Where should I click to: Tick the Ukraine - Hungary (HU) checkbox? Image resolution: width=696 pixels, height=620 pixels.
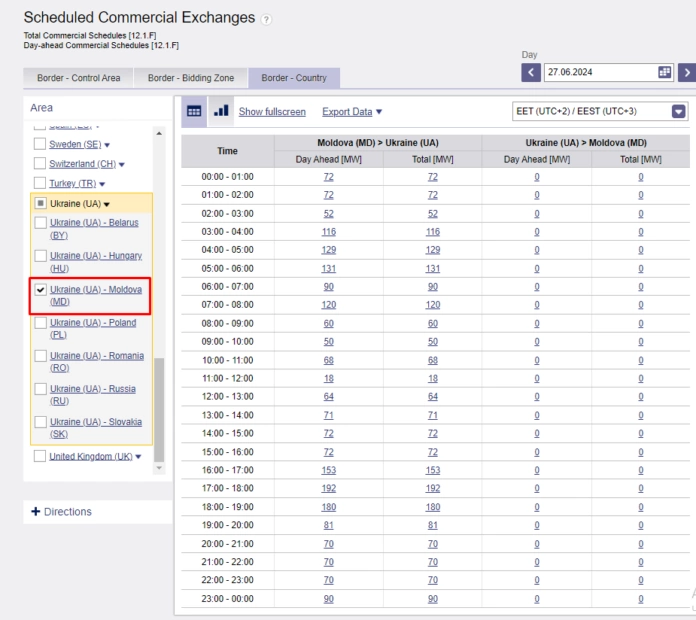[40, 256]
